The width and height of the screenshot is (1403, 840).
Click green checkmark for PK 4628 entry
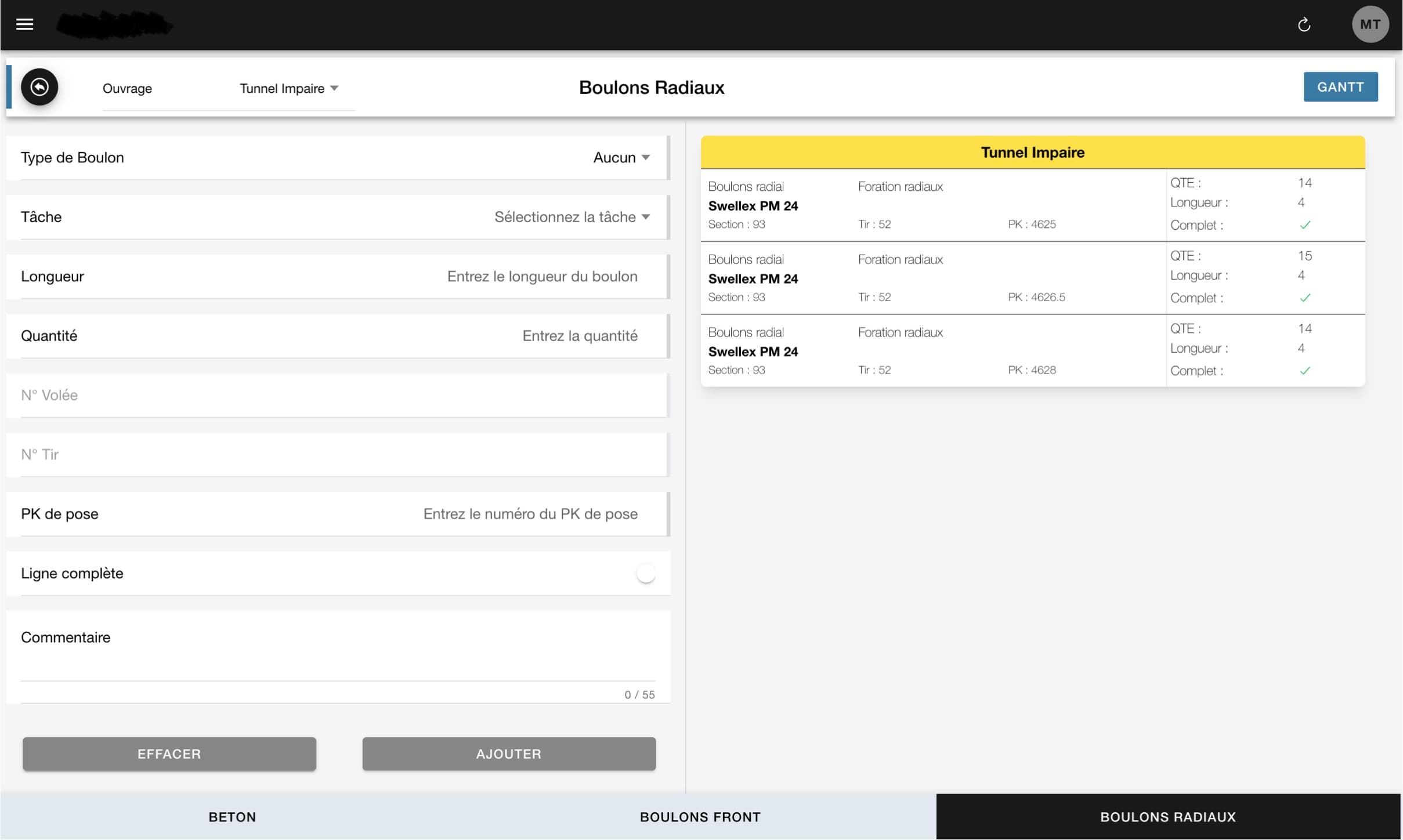point(1305,371)
